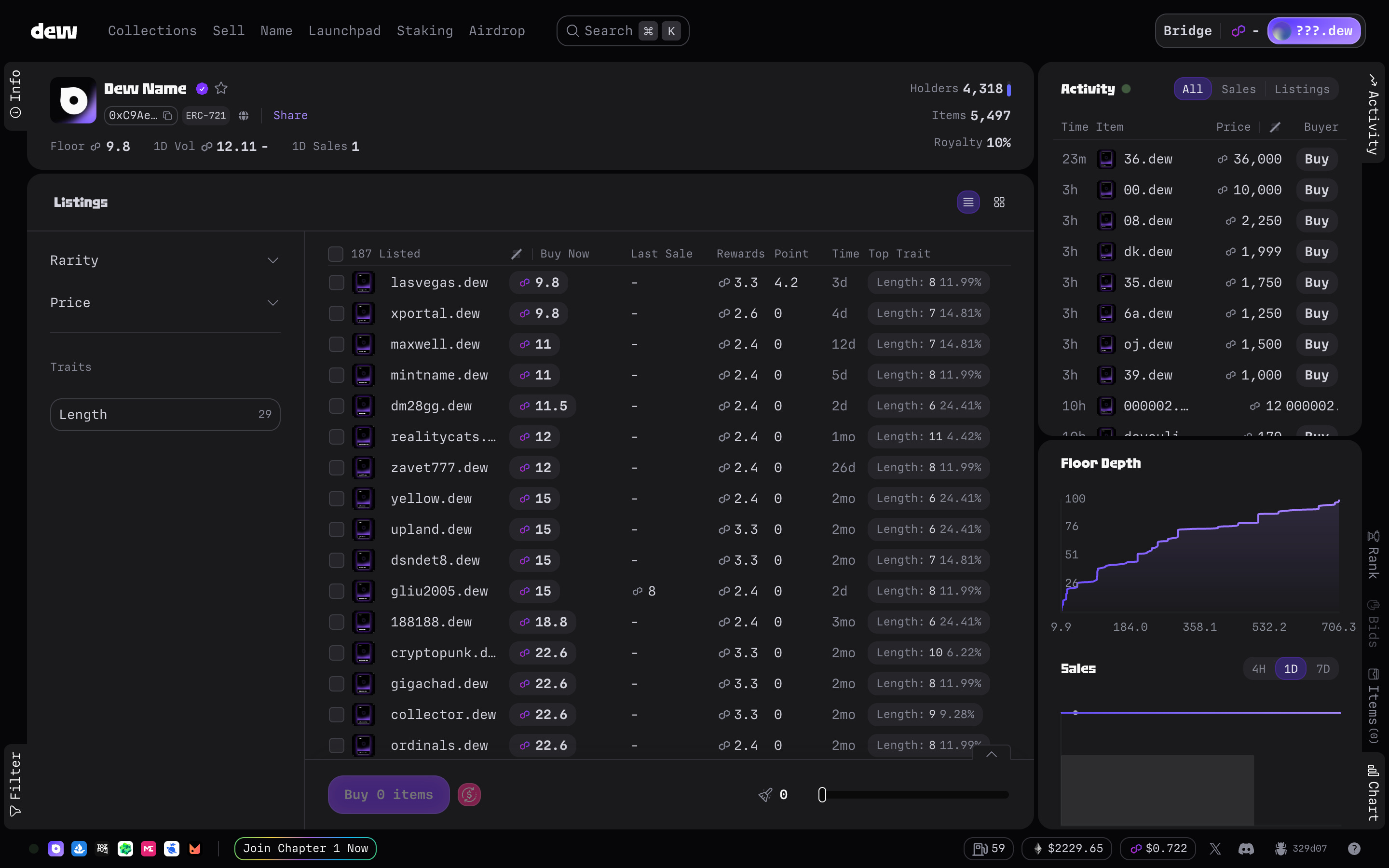
Task: Select the list view layout icon
Action: click(967, 202)
